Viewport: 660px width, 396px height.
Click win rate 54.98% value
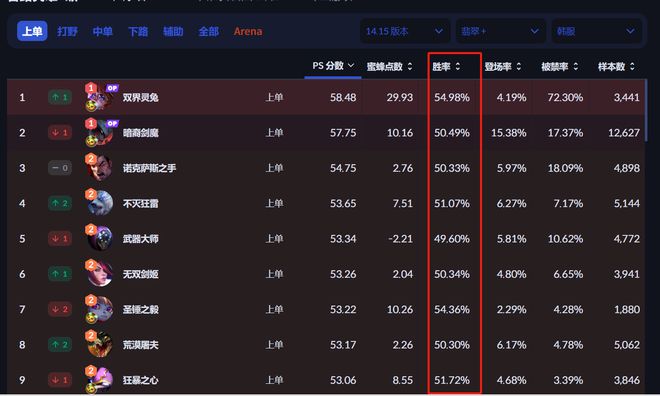(x=452, y=98)
